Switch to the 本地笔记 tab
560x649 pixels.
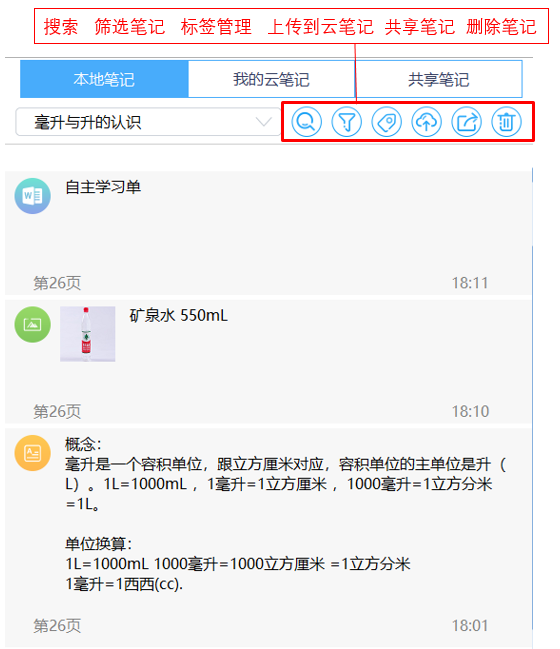[x=104, y=79]
